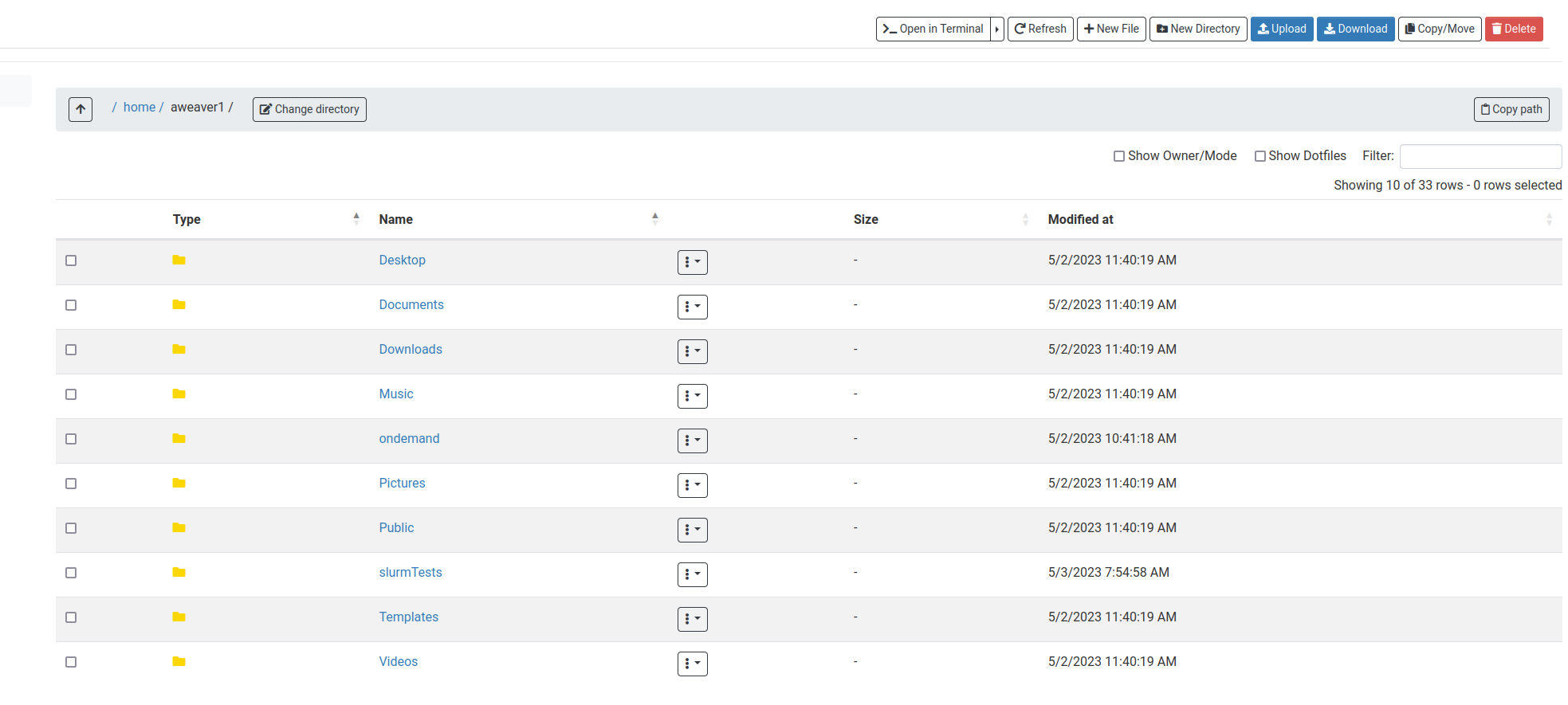Click the Filter text field

click(x=1481, y=156)
